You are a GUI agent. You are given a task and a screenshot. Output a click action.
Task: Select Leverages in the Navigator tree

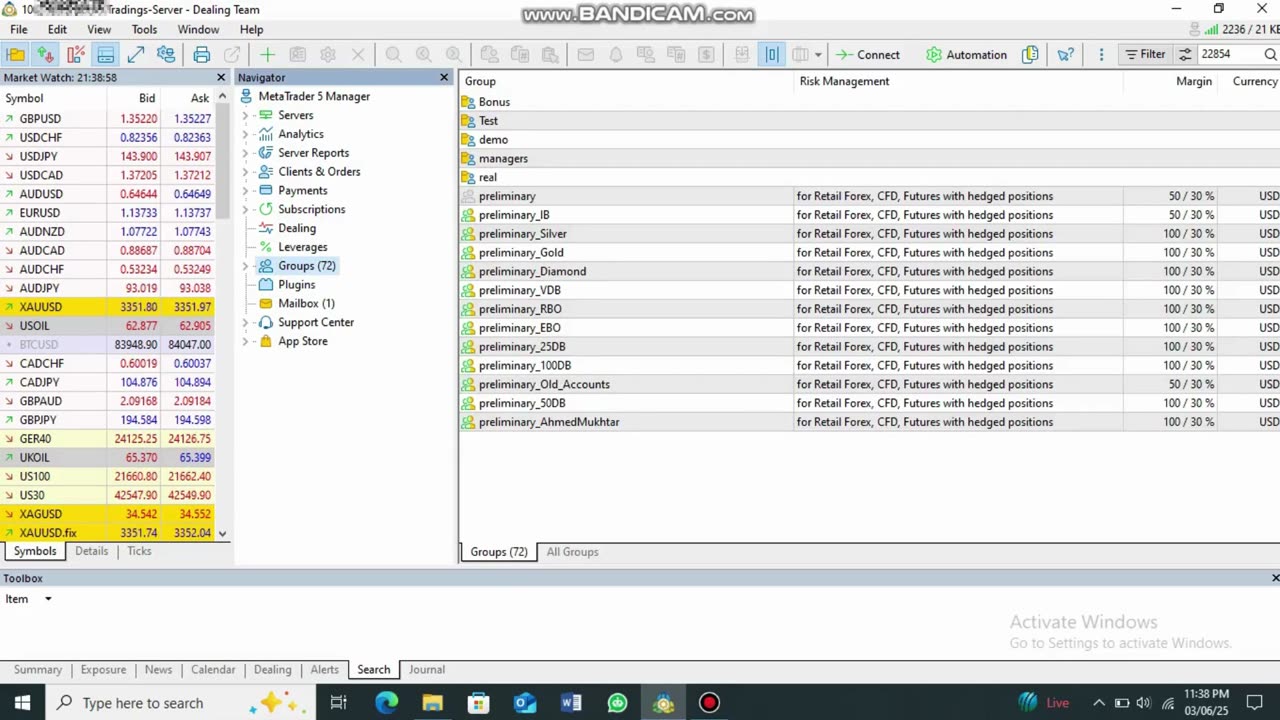pyautogui.click(x=302, y=247)
